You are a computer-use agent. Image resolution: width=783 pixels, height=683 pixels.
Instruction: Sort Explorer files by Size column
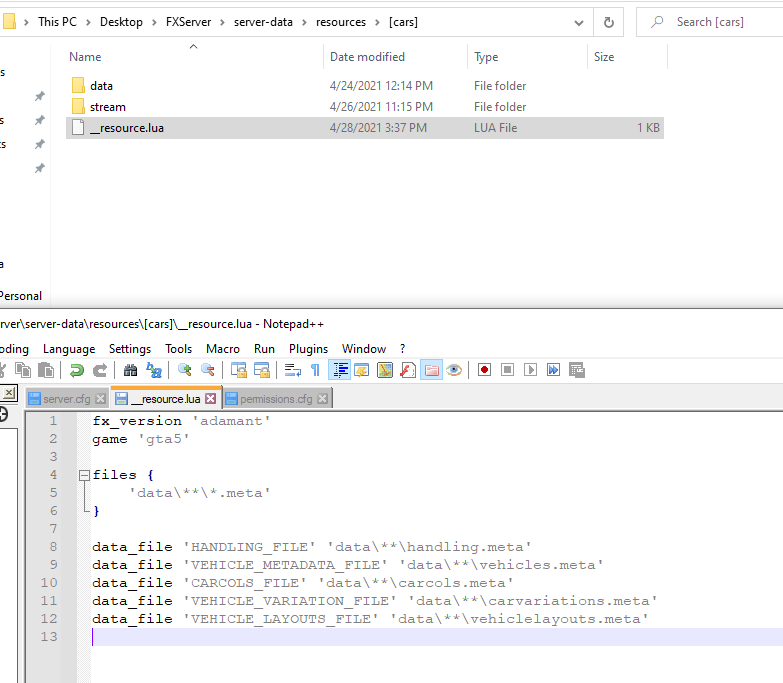604,57
